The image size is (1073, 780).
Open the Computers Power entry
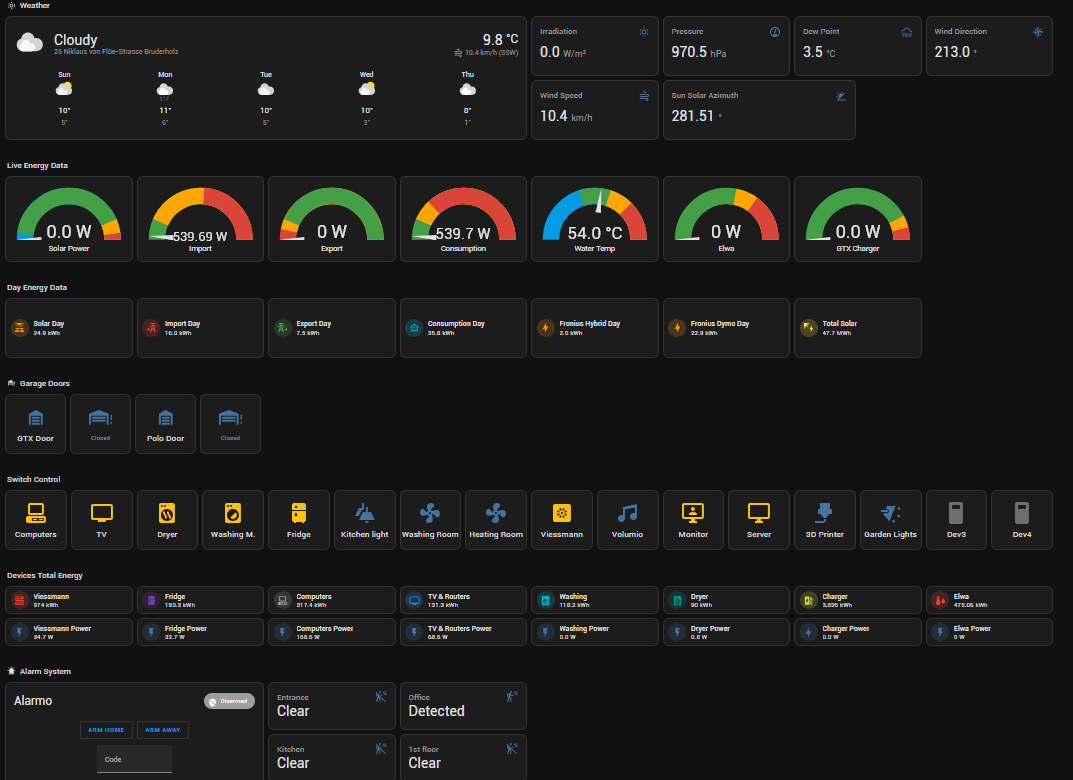click(x=332, y=632)
